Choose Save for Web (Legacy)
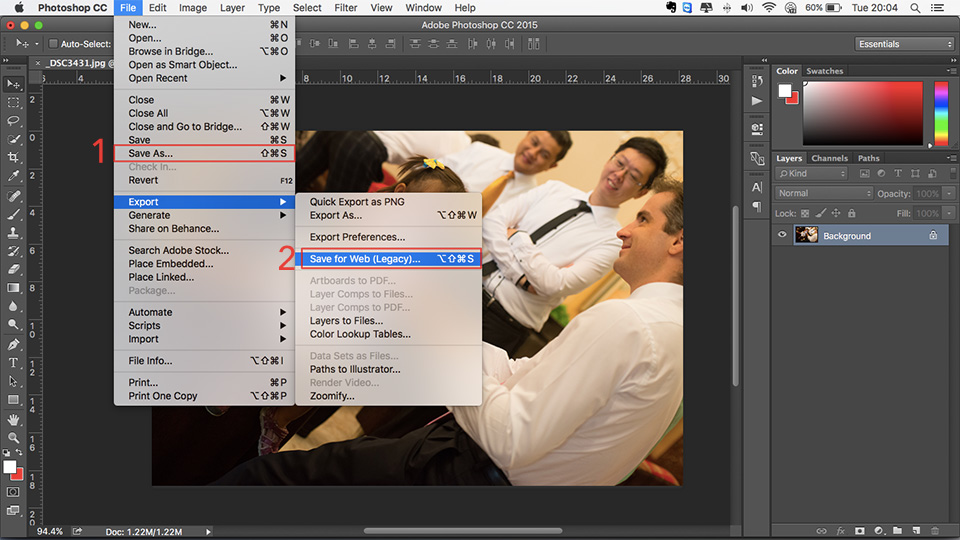This screenshot has height=540, width=960. pos(389,258)
